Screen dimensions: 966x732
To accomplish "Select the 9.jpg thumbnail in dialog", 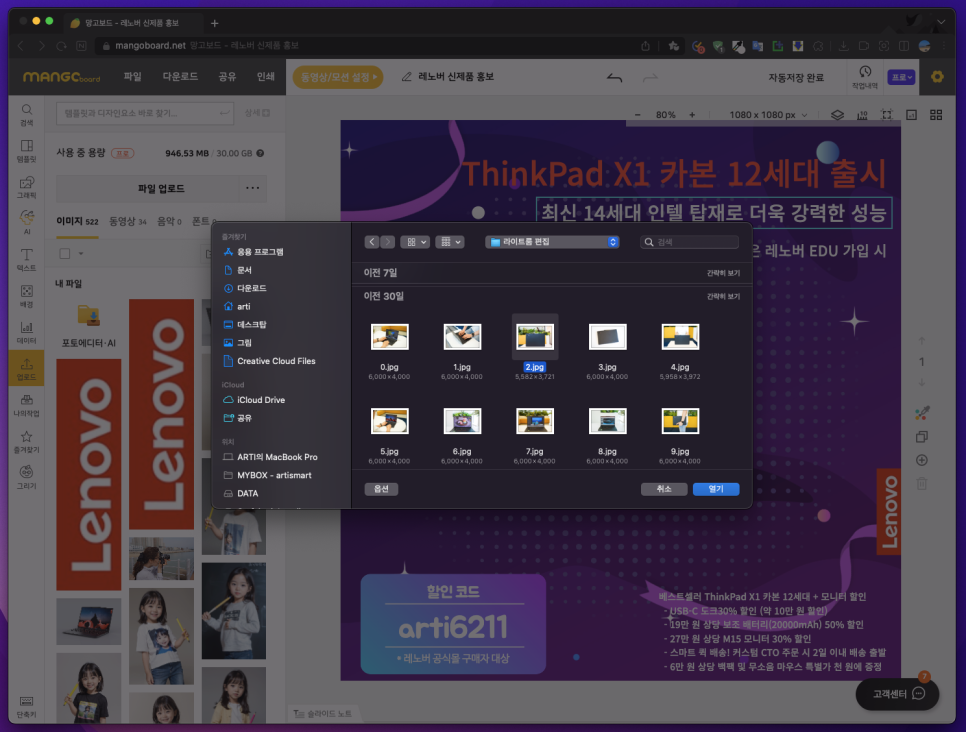I will click(x=680, y=421).
